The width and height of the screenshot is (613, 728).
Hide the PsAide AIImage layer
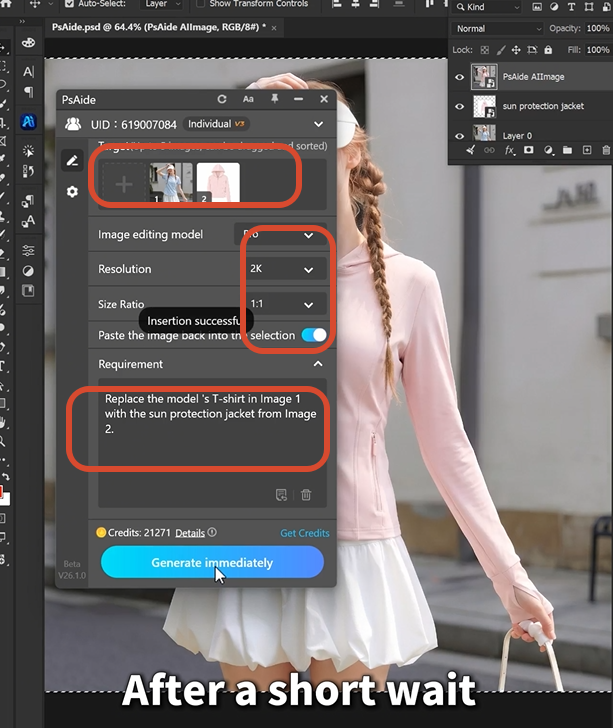459,77
